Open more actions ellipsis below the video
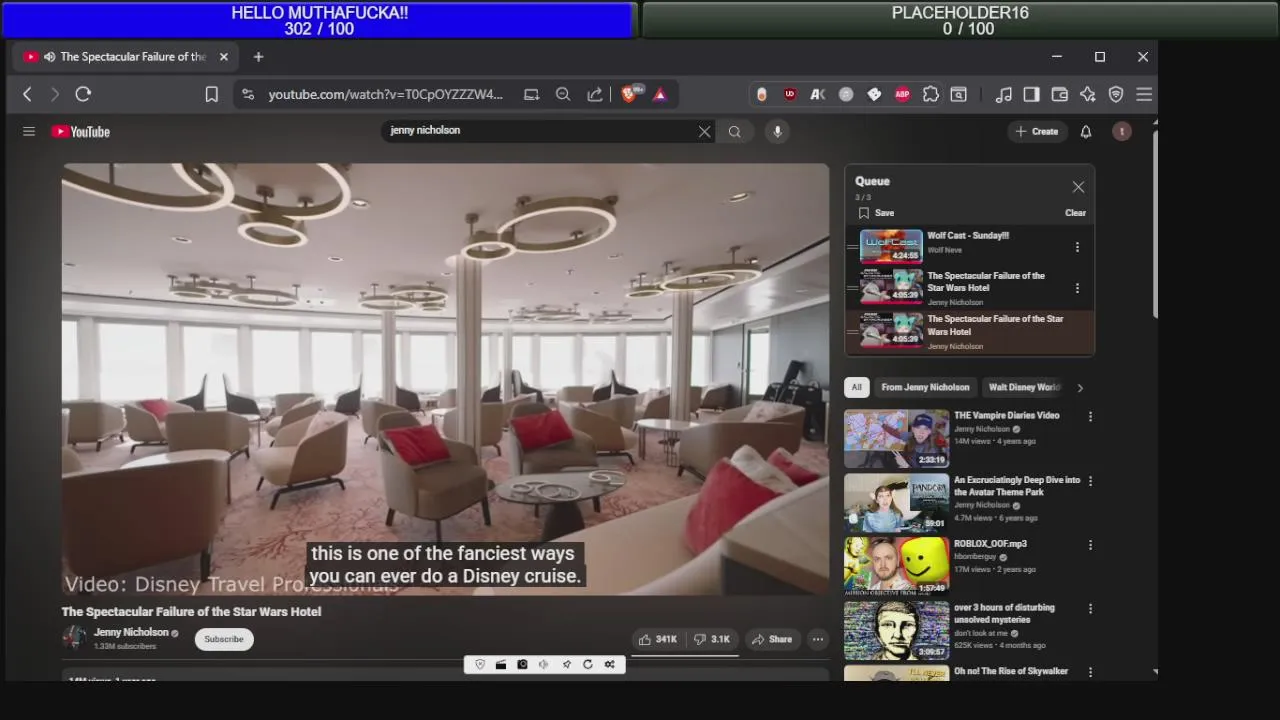Viewport: 1280px width, 720px height. pyautogui.click(x=817, y=639)
